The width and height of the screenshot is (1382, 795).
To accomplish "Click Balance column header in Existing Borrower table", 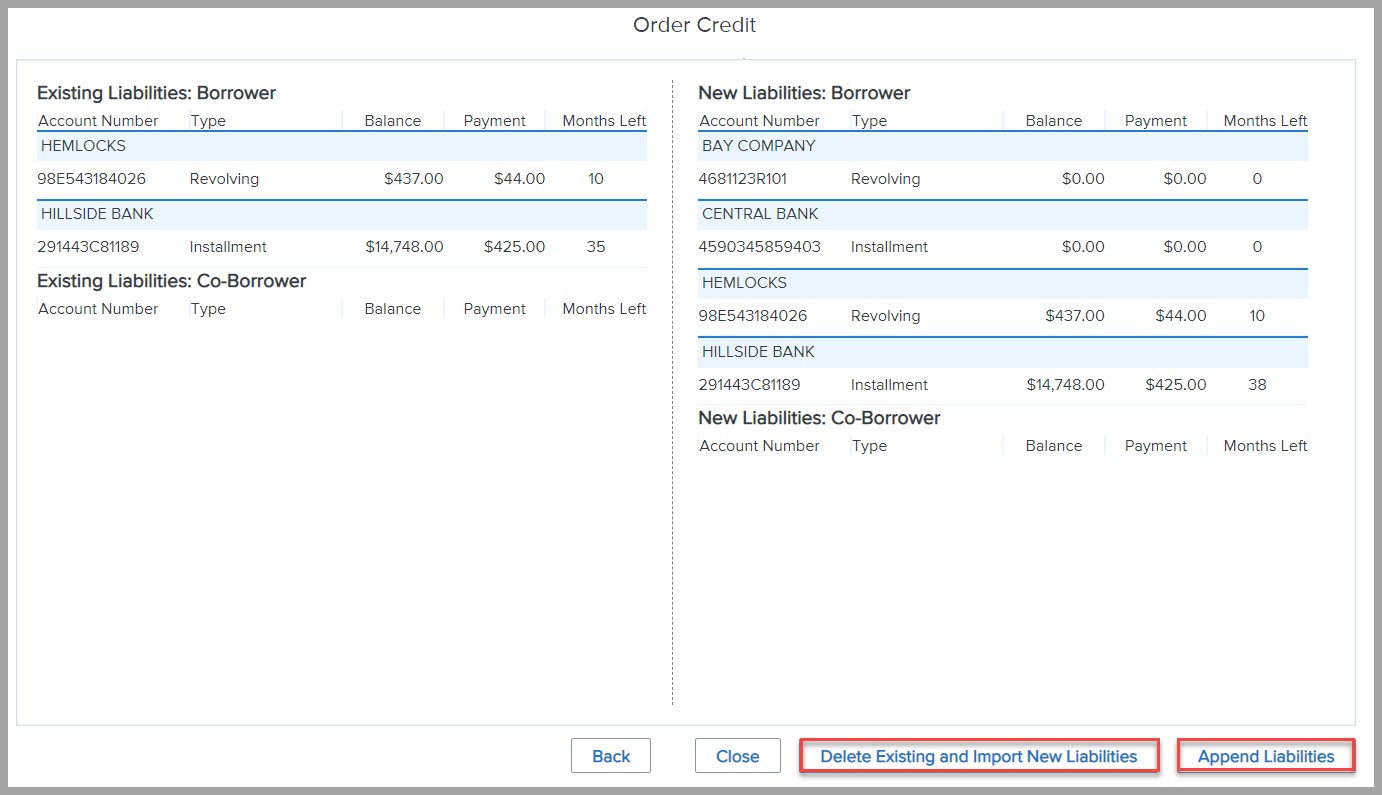I will point(393,121).
